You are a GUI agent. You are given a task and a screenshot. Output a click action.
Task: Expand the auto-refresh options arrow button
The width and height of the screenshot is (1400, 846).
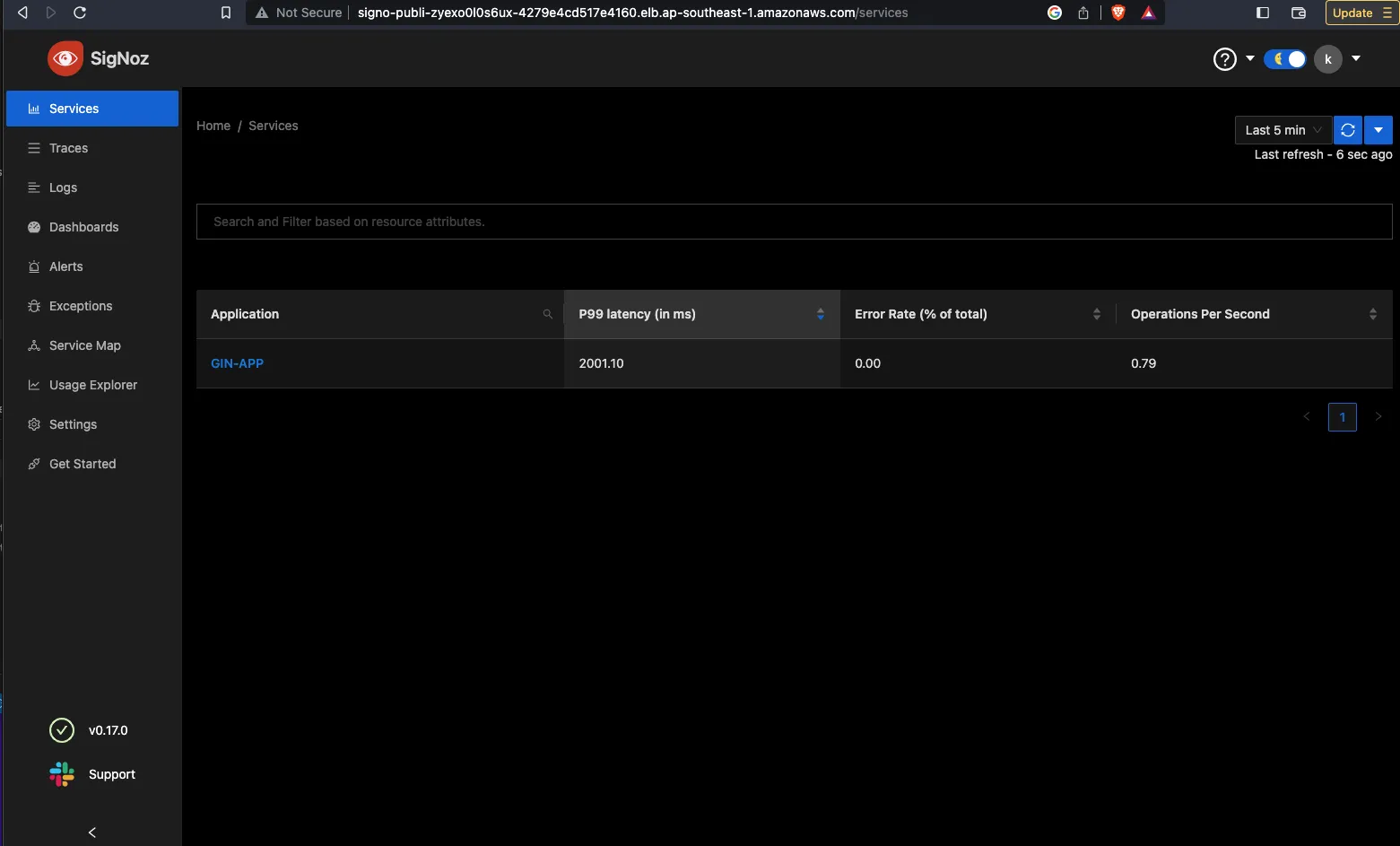(x=1378, y=130)
